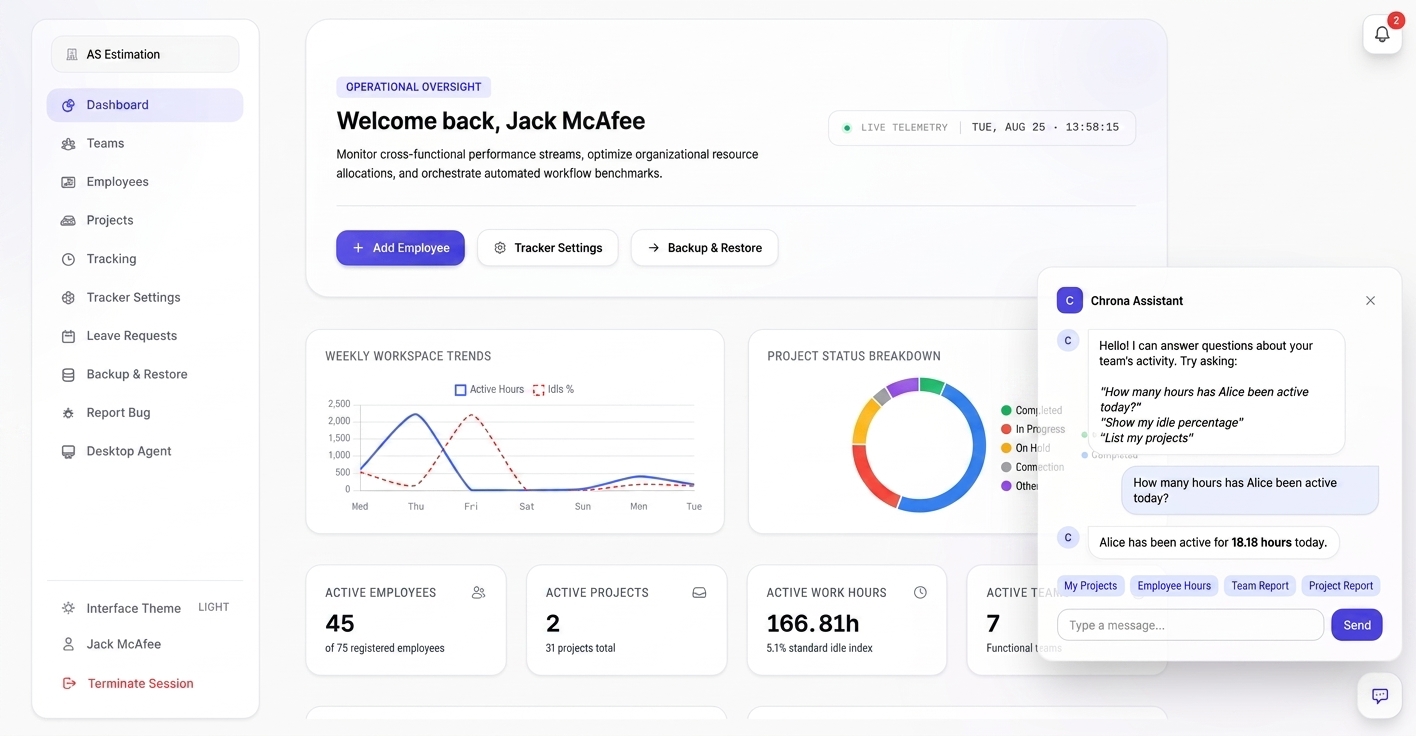The height and width of the screenshot is (736, 1416).
Task: Click the chat bubble launcher icon
Action: (1379, 696)
